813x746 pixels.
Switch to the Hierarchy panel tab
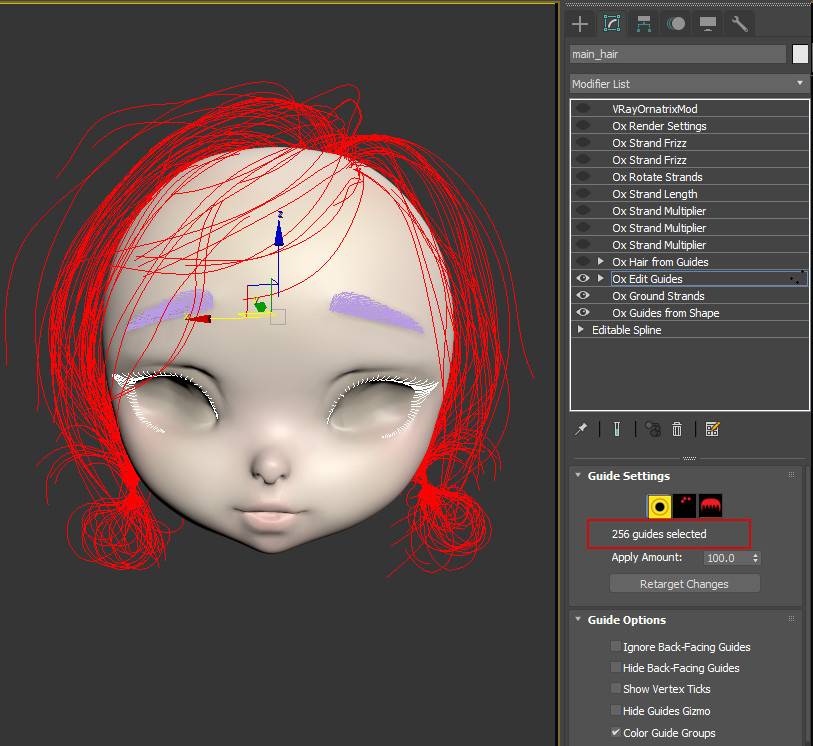click(x=644, y=24)
